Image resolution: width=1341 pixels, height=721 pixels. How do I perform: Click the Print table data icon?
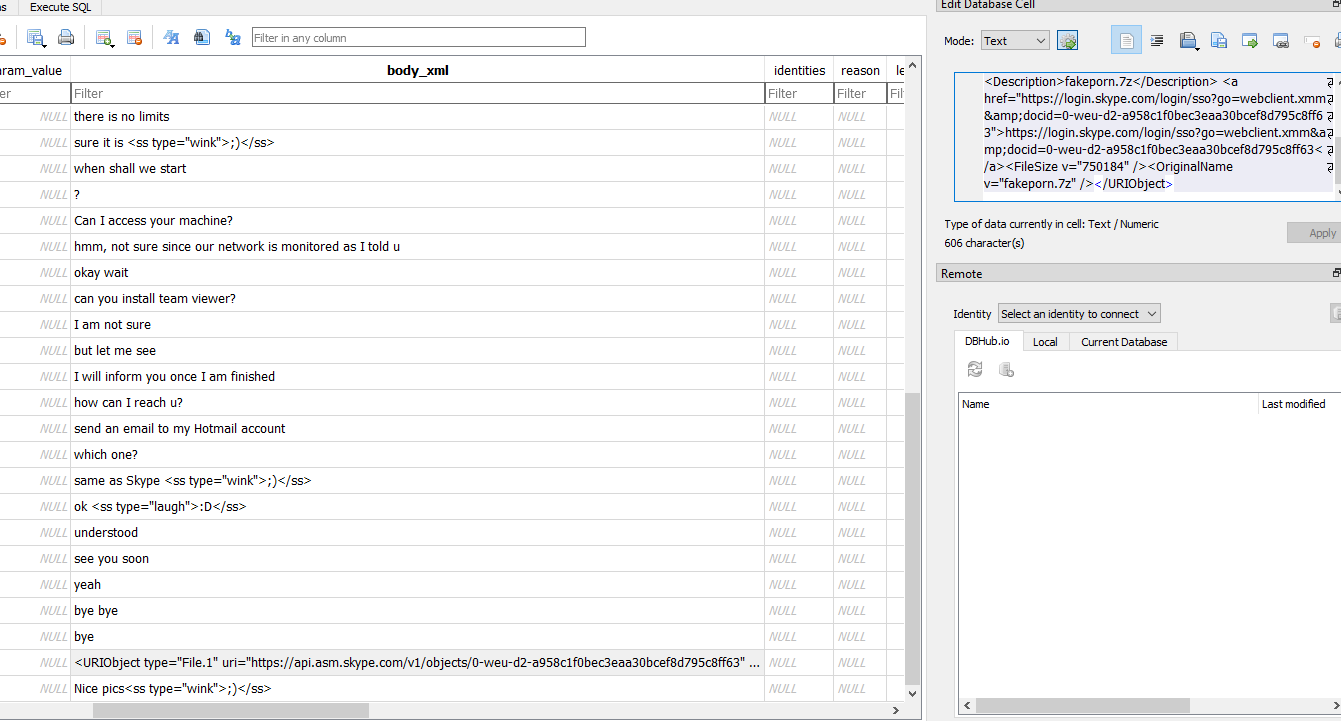point(66,38)
